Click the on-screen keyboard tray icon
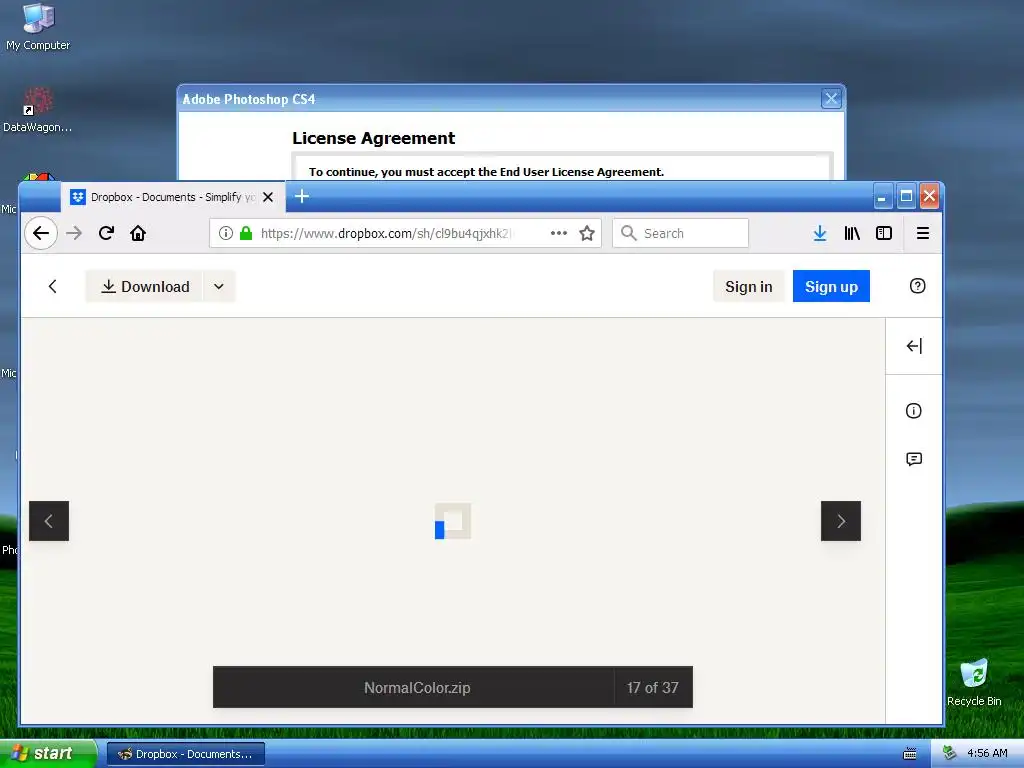Screen dimensions: 1024x768 910,754
